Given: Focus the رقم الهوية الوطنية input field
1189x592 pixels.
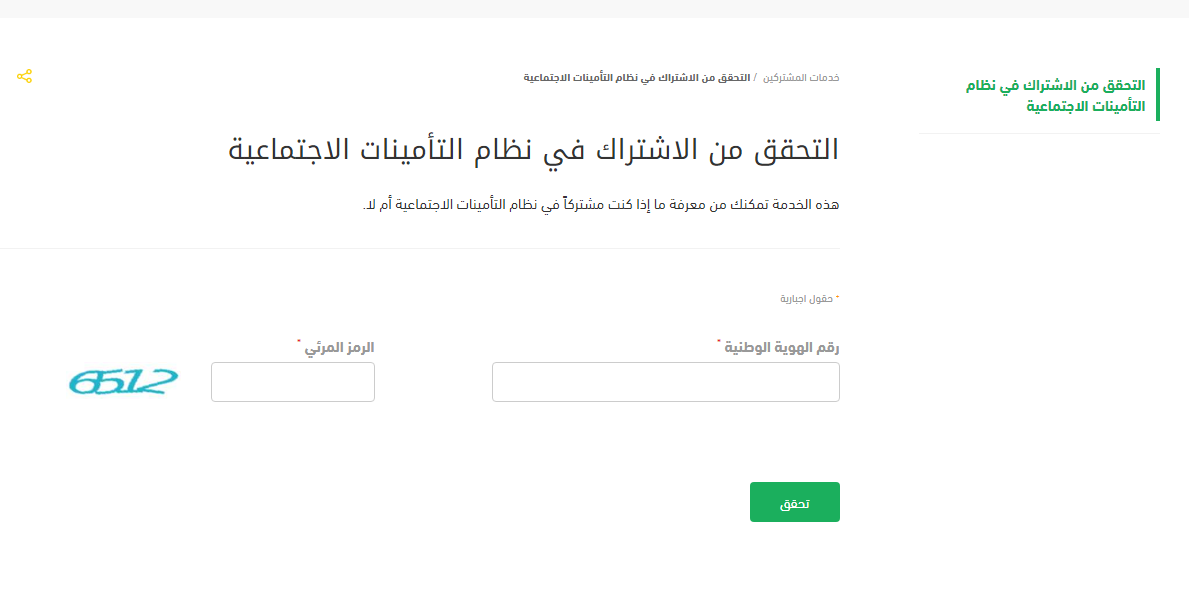Looking at the screenshot, I should [x=666, y=382].
